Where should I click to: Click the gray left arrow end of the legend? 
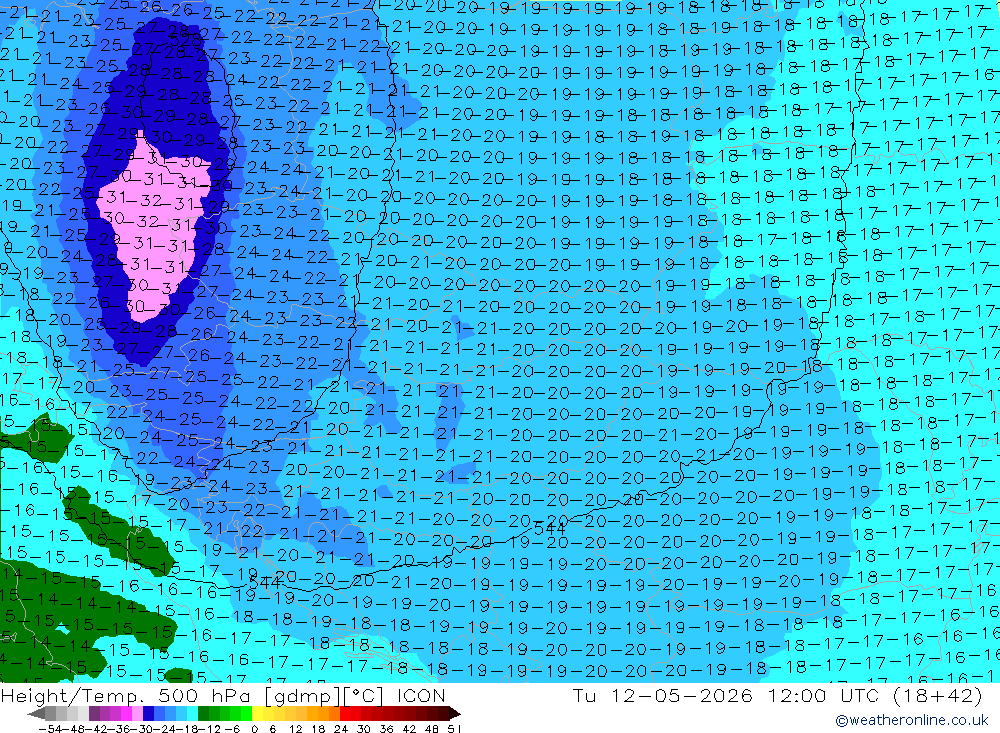point(36,713)
